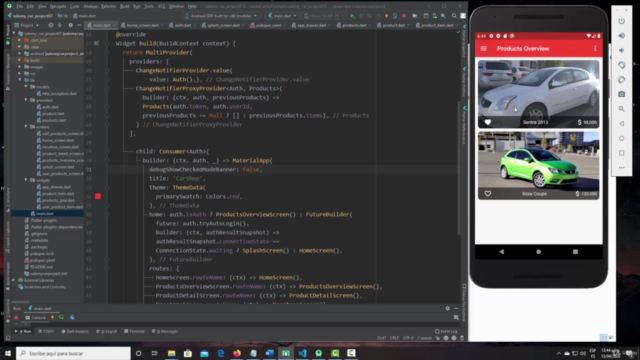Open the TODO tool window
The image size is (640, 360).
(46, 331)
